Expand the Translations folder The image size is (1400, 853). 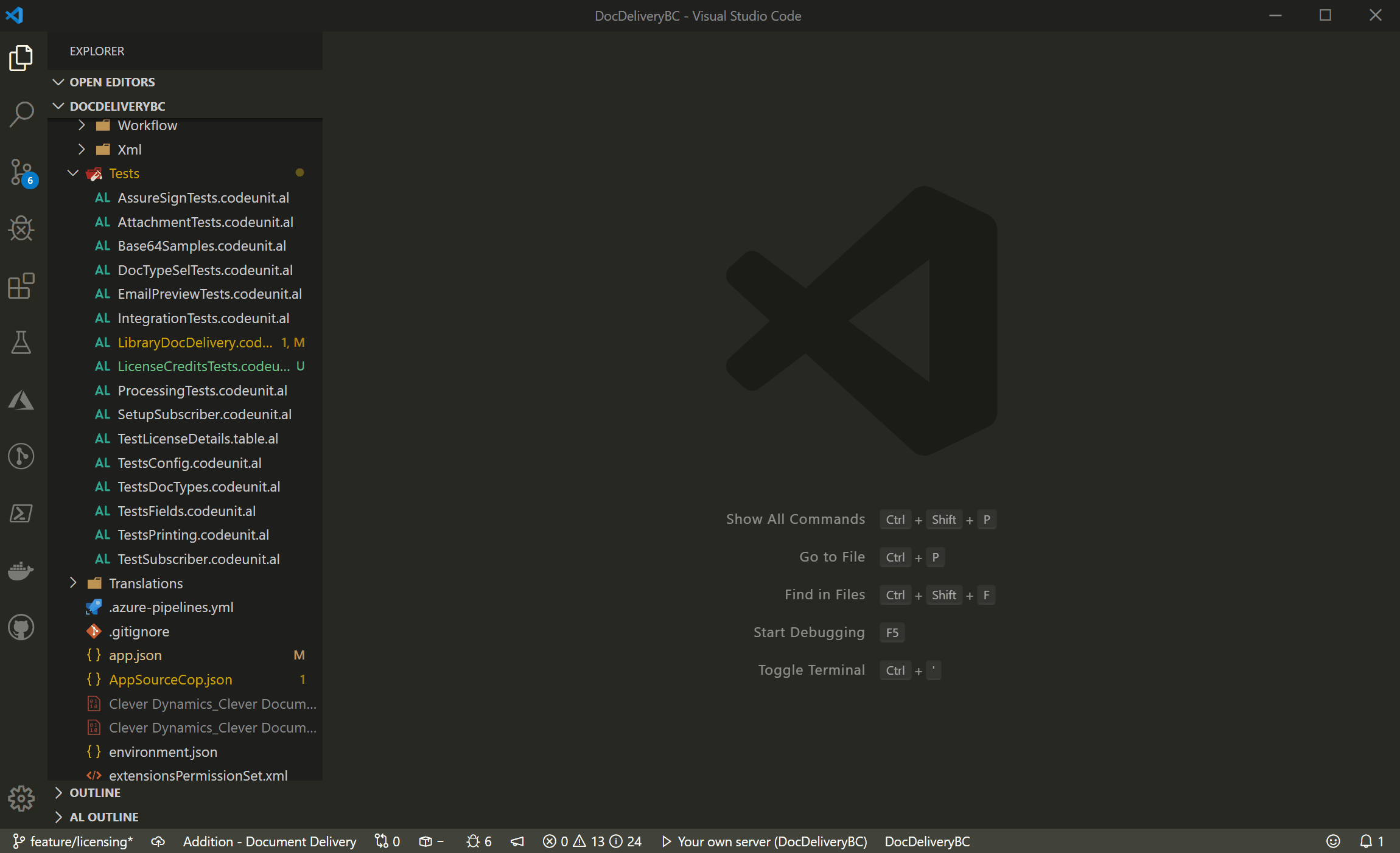tap(185, 583)
